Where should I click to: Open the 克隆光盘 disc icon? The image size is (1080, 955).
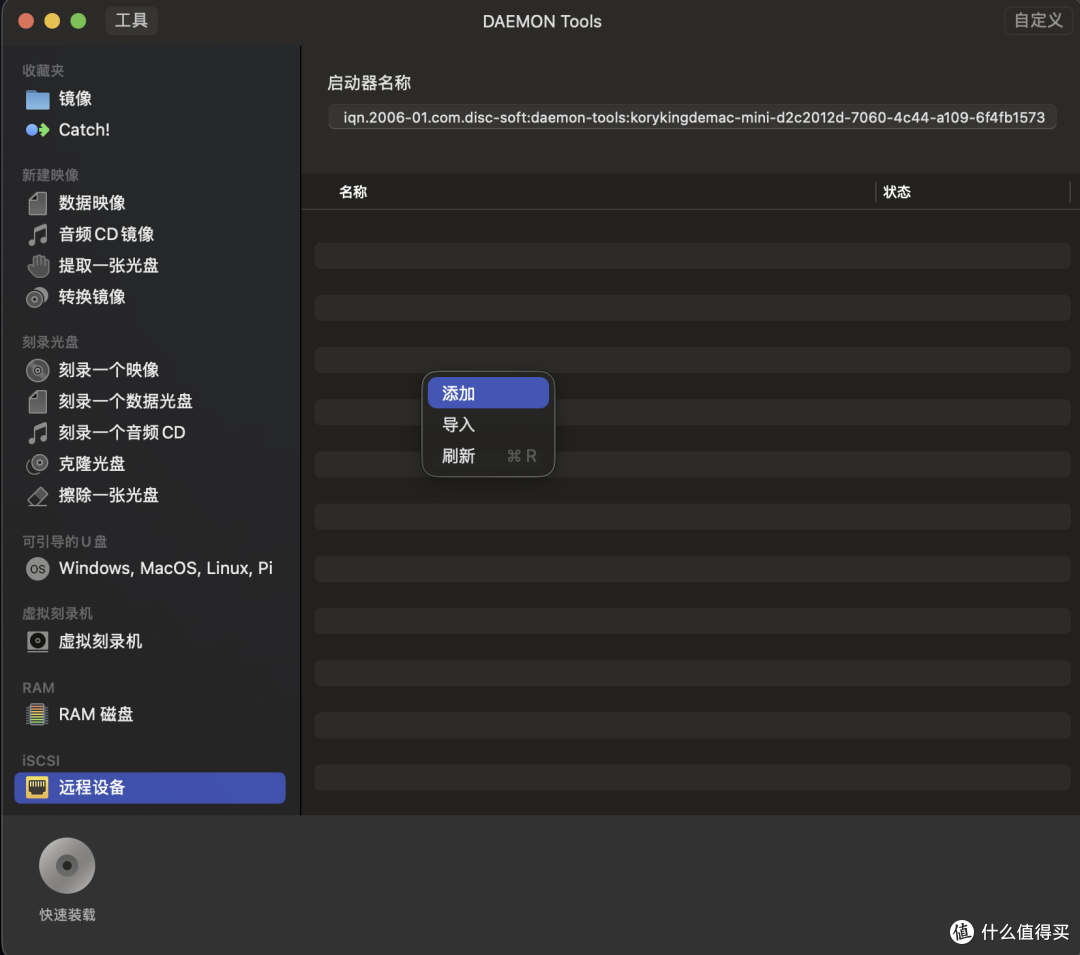click(37, 464)
